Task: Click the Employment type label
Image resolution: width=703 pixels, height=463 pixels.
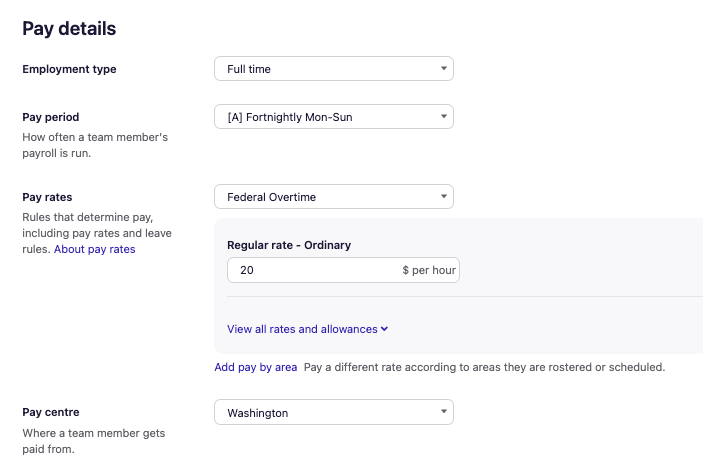Action: [x=69, y=69]
